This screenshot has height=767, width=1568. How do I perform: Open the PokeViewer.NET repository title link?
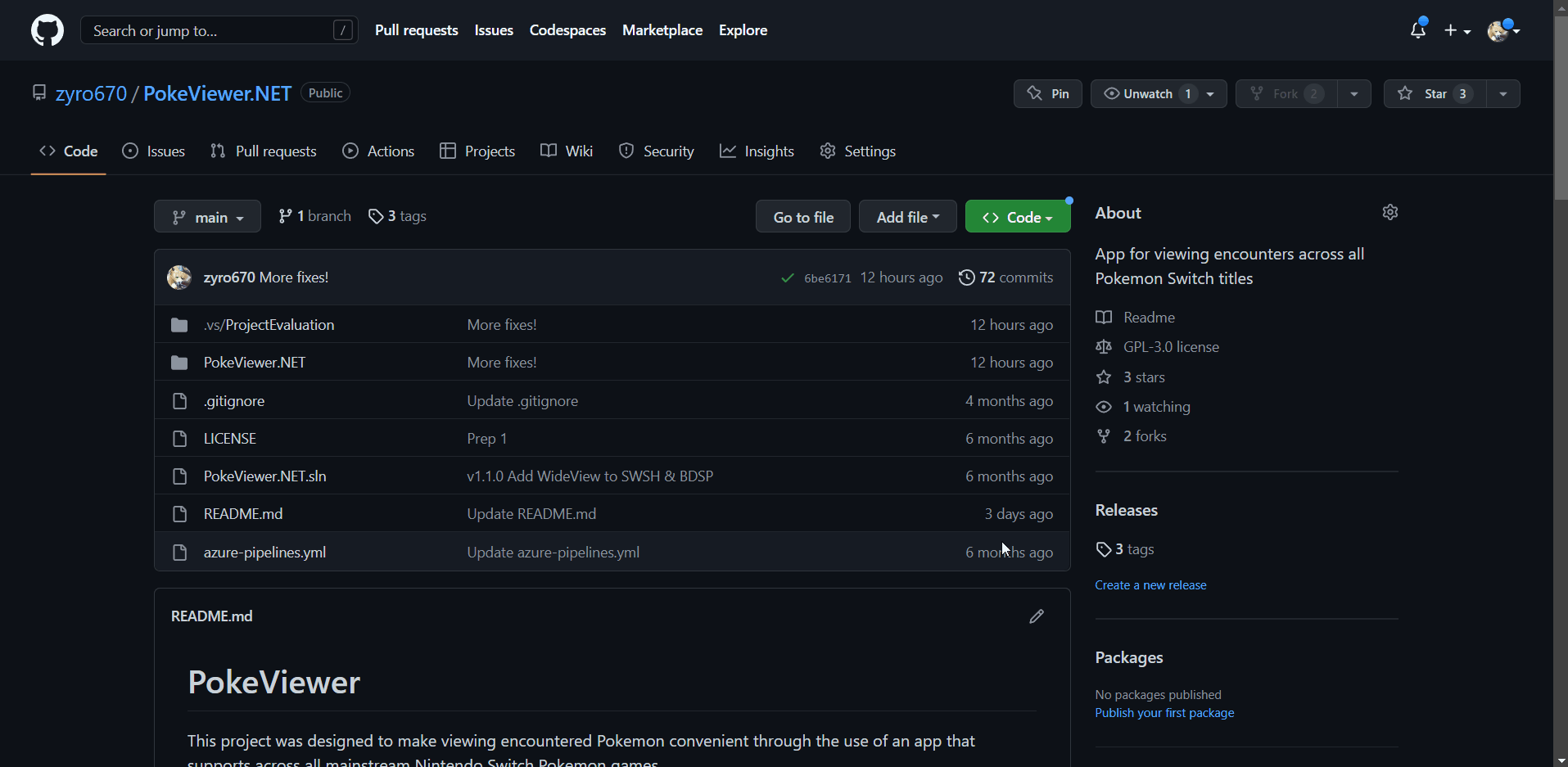pyautogui.click(x=217, y=93)
